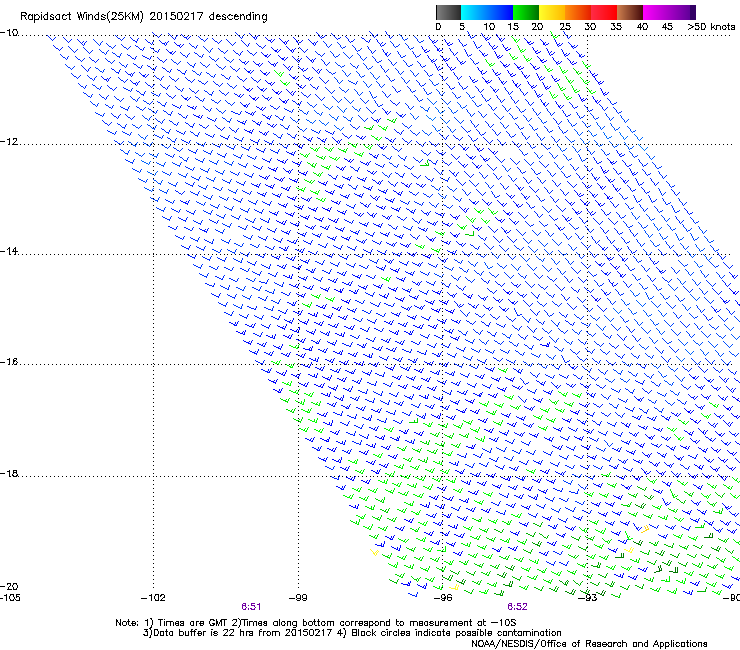Click the ">50 knots" legend label
The image size is (740, 650).
[711, 27]
